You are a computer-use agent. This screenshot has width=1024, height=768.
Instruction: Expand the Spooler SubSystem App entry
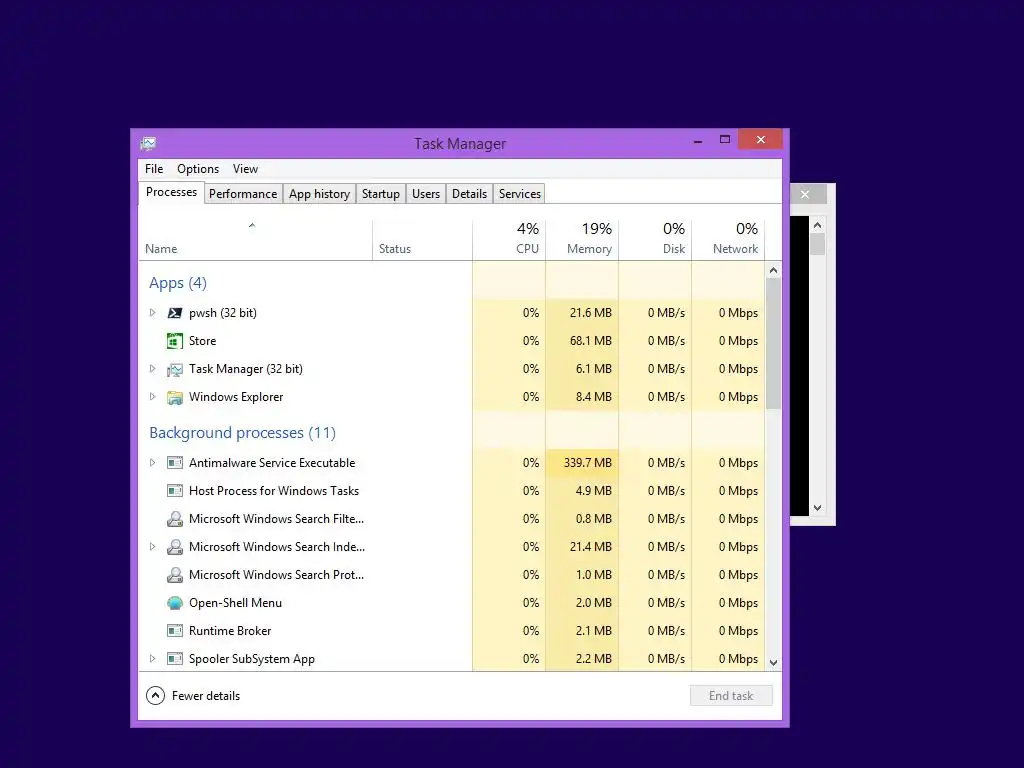click(152, 659)
